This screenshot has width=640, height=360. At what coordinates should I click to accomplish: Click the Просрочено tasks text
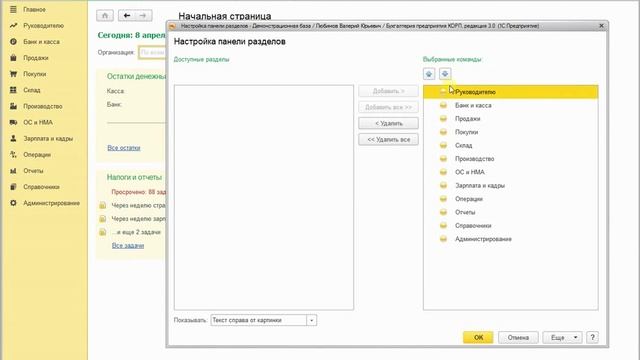pyautogui.click(x=138, y=192)
